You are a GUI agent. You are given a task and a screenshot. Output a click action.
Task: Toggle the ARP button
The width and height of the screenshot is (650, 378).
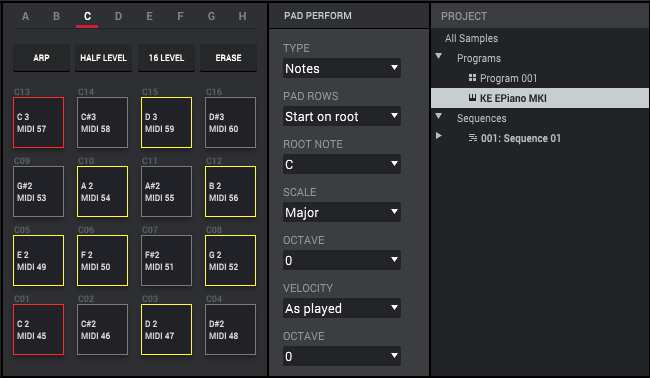tap(41, 58)
